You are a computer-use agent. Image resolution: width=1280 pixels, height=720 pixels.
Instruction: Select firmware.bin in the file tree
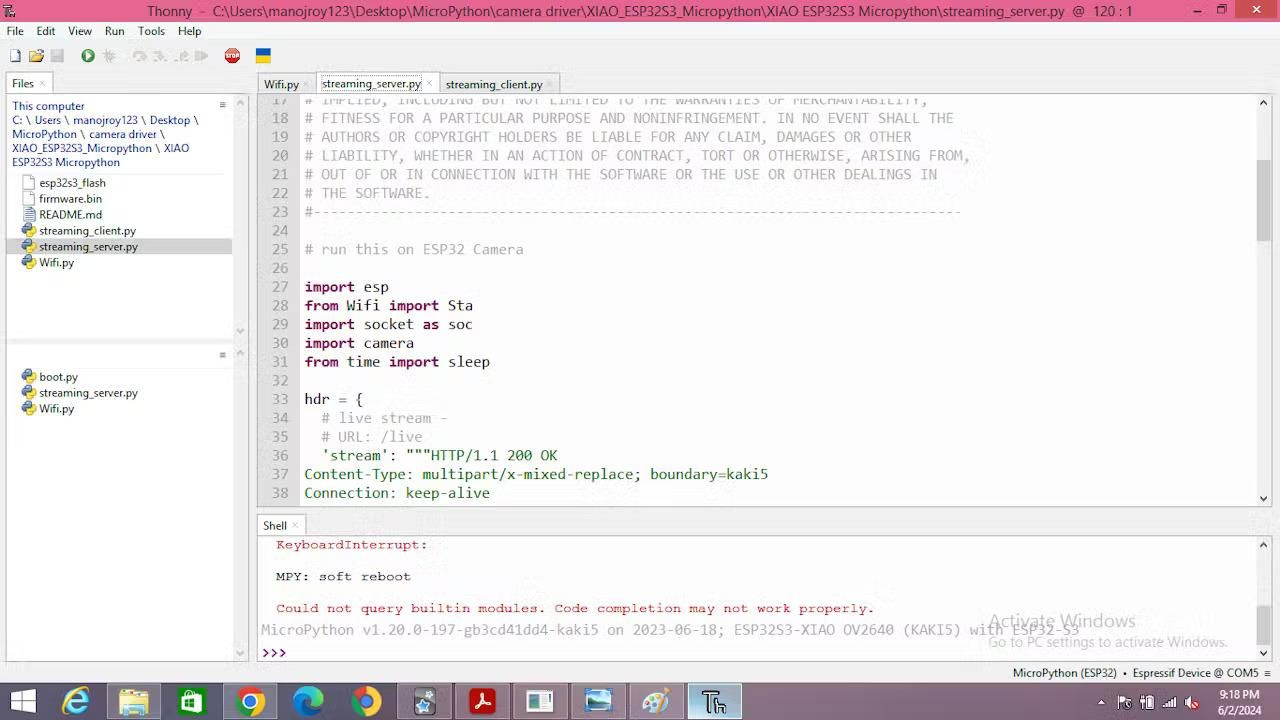point(70,198)
